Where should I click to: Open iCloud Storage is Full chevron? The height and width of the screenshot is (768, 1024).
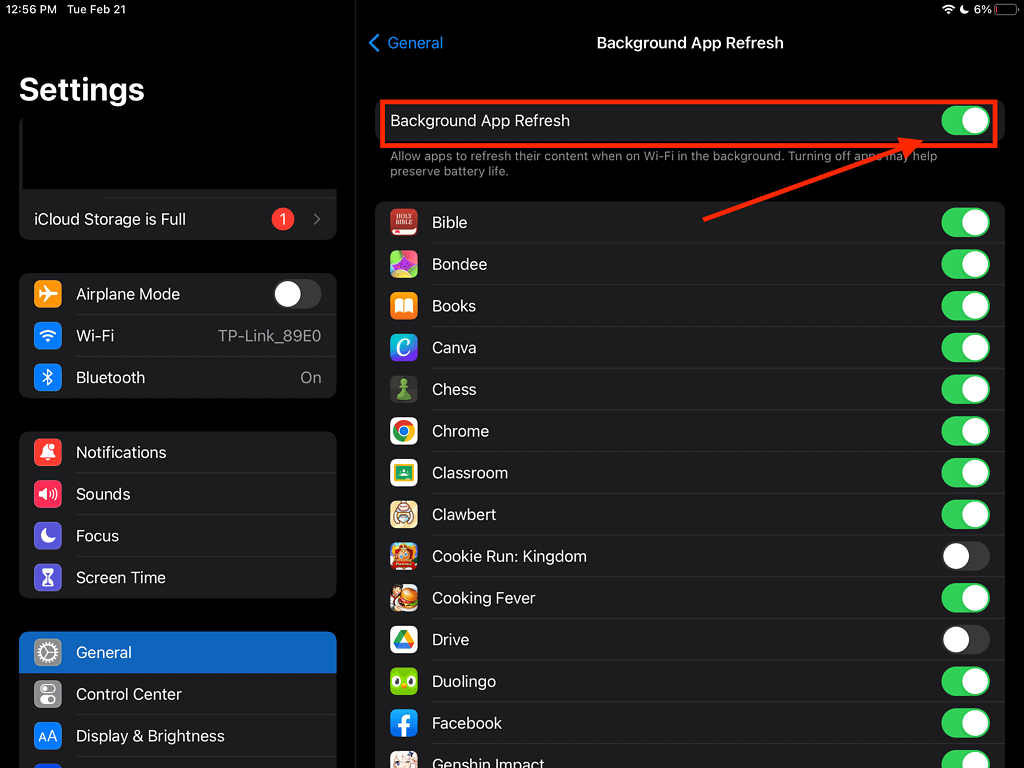coord(317,219)
